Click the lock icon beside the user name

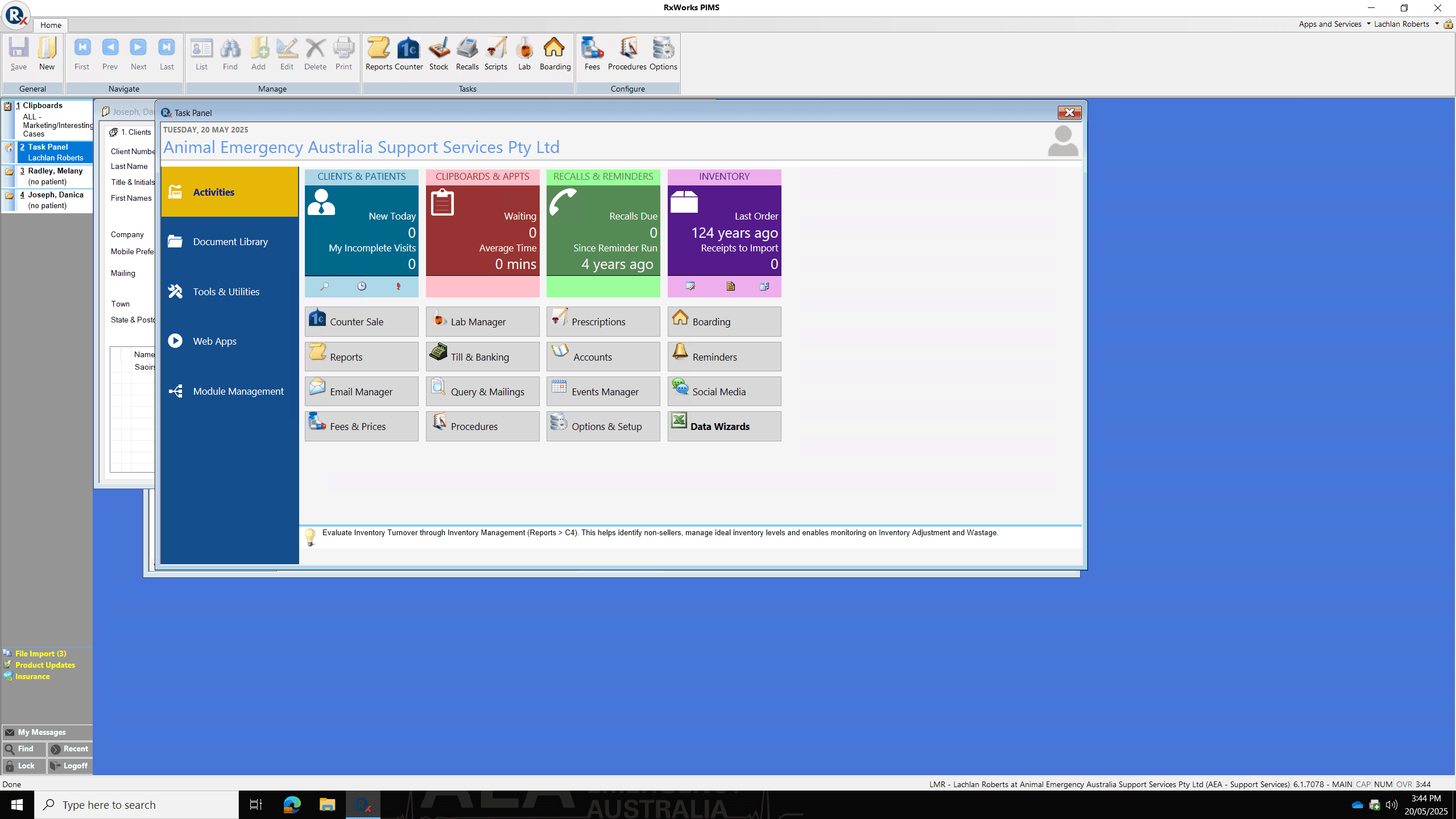coord(1448,24)
